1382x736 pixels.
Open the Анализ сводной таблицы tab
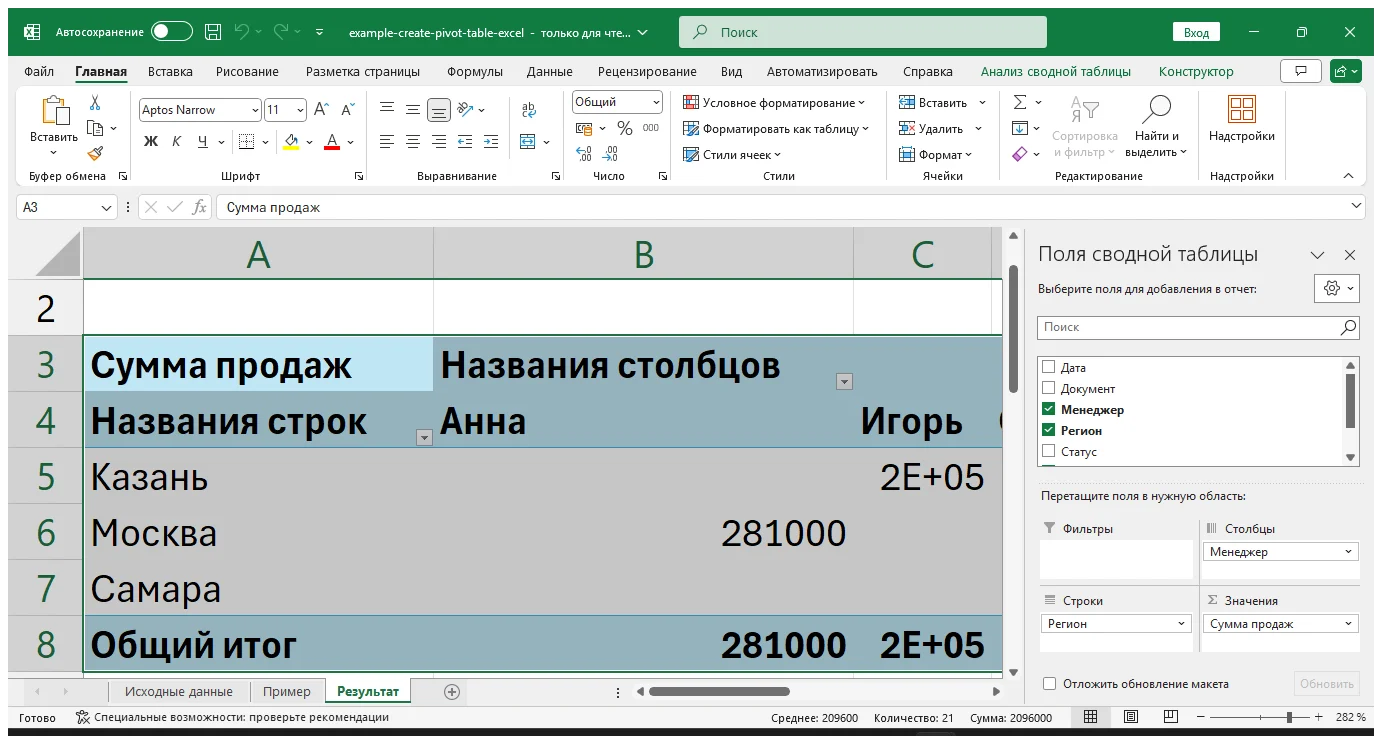coord(1056,71)
